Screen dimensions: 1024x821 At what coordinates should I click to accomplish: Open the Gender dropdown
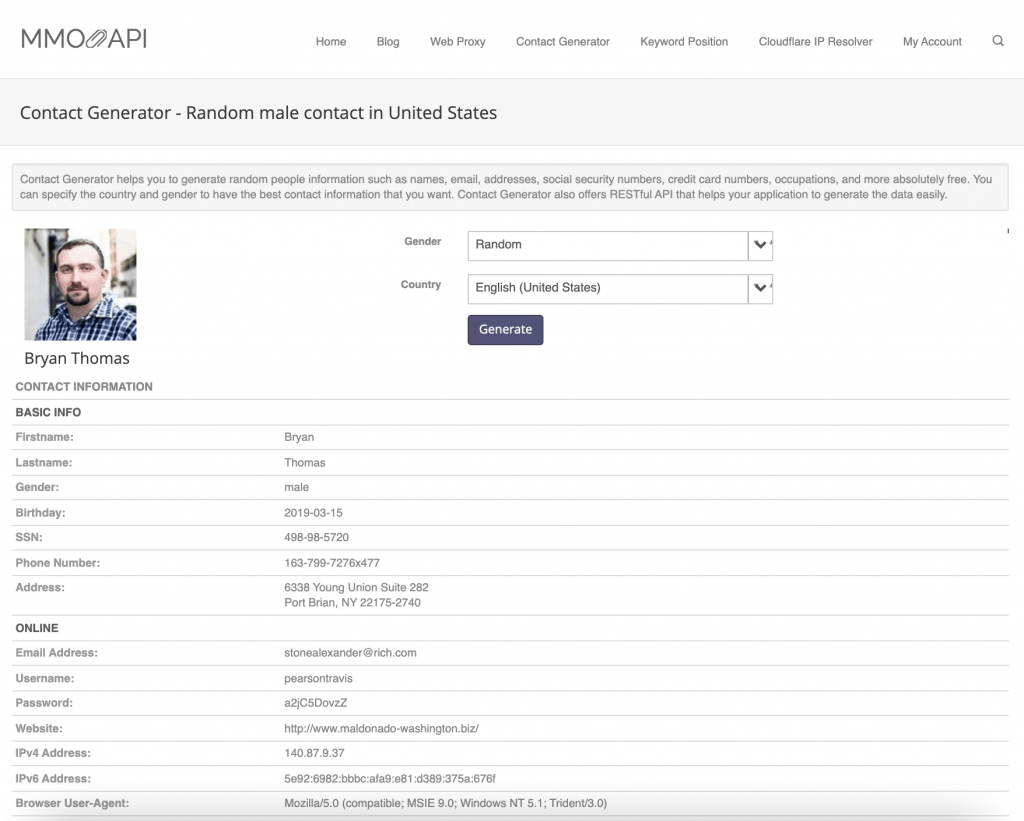[607, 245]
